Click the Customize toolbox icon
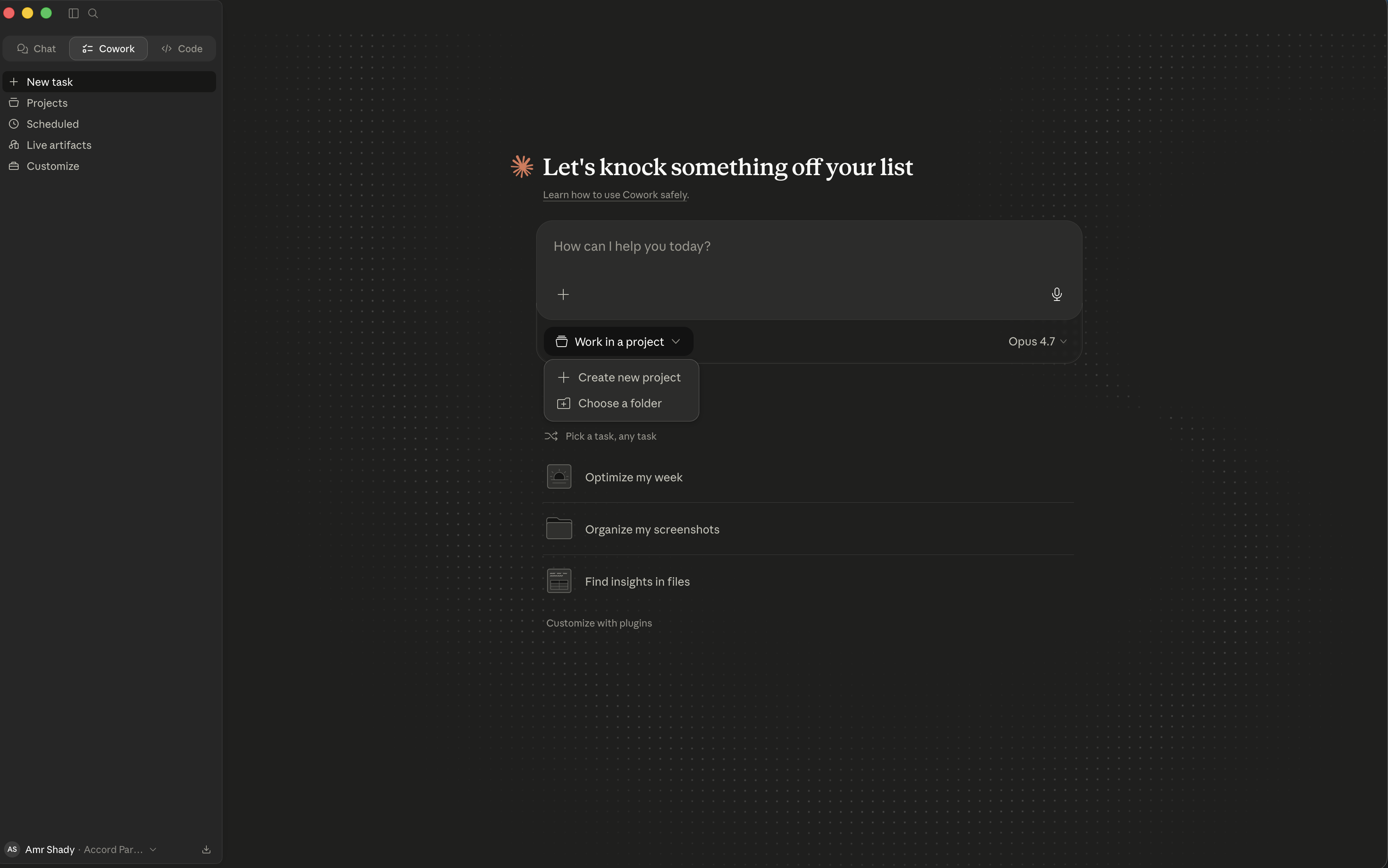1388x868 pixels. pos(14,166)
